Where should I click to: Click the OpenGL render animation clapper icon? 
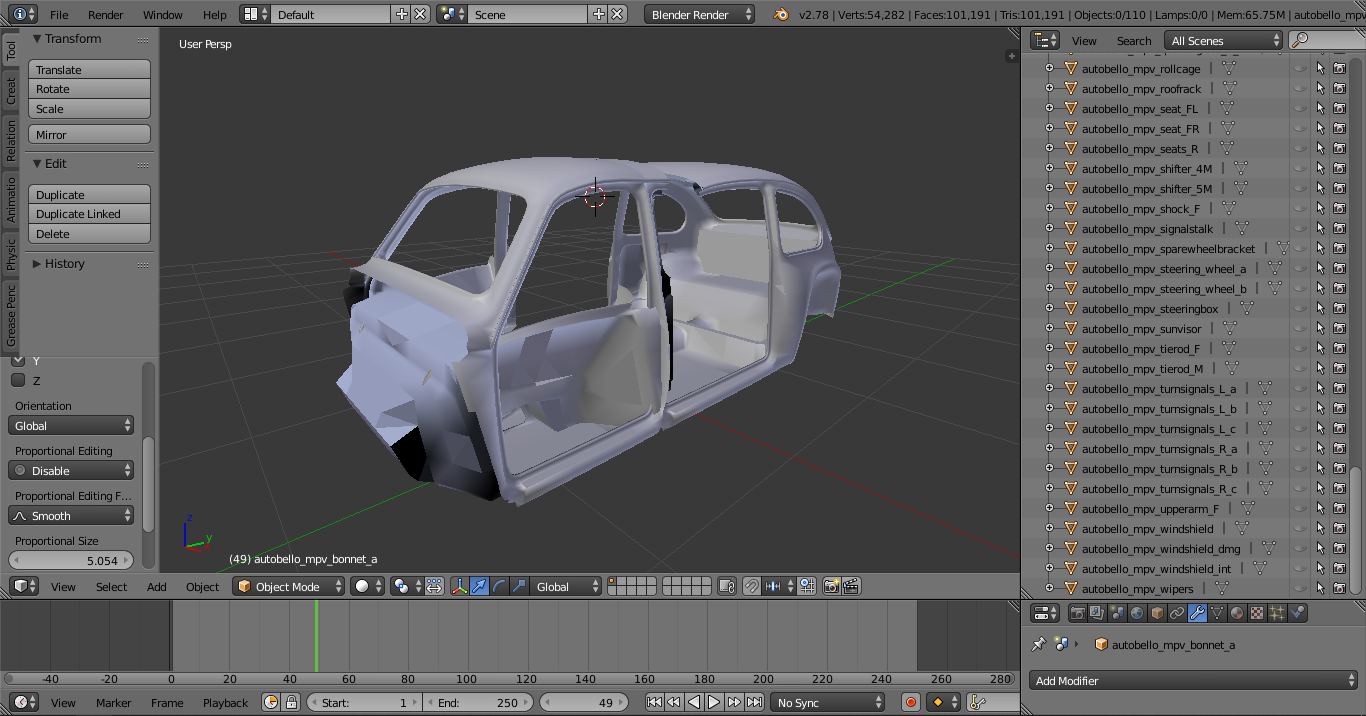(851, 587)
